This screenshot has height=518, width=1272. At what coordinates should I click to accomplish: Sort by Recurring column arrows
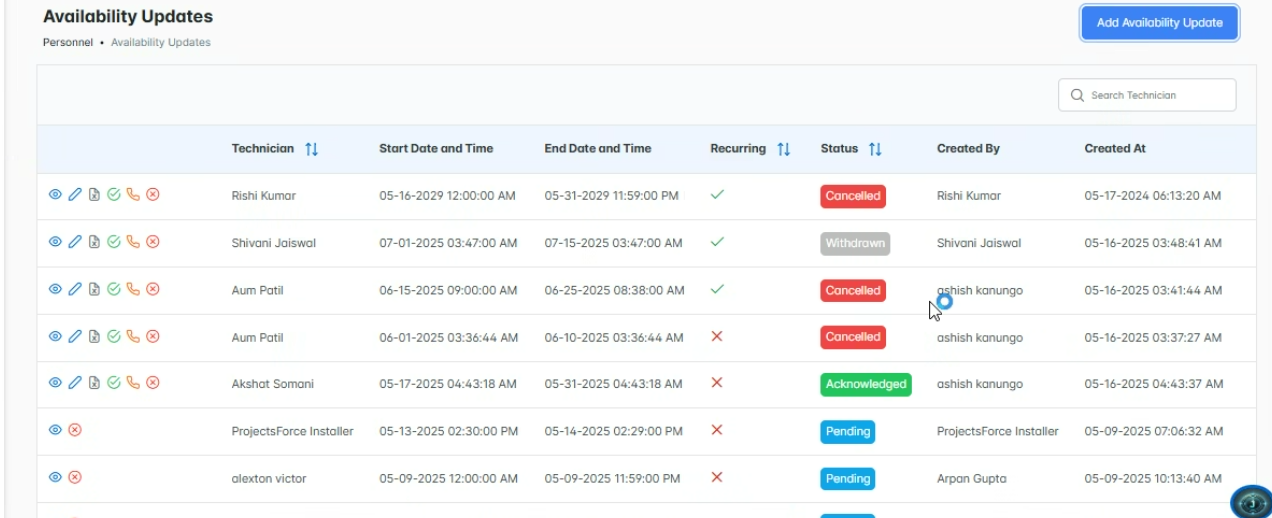[x=784, y=149]
